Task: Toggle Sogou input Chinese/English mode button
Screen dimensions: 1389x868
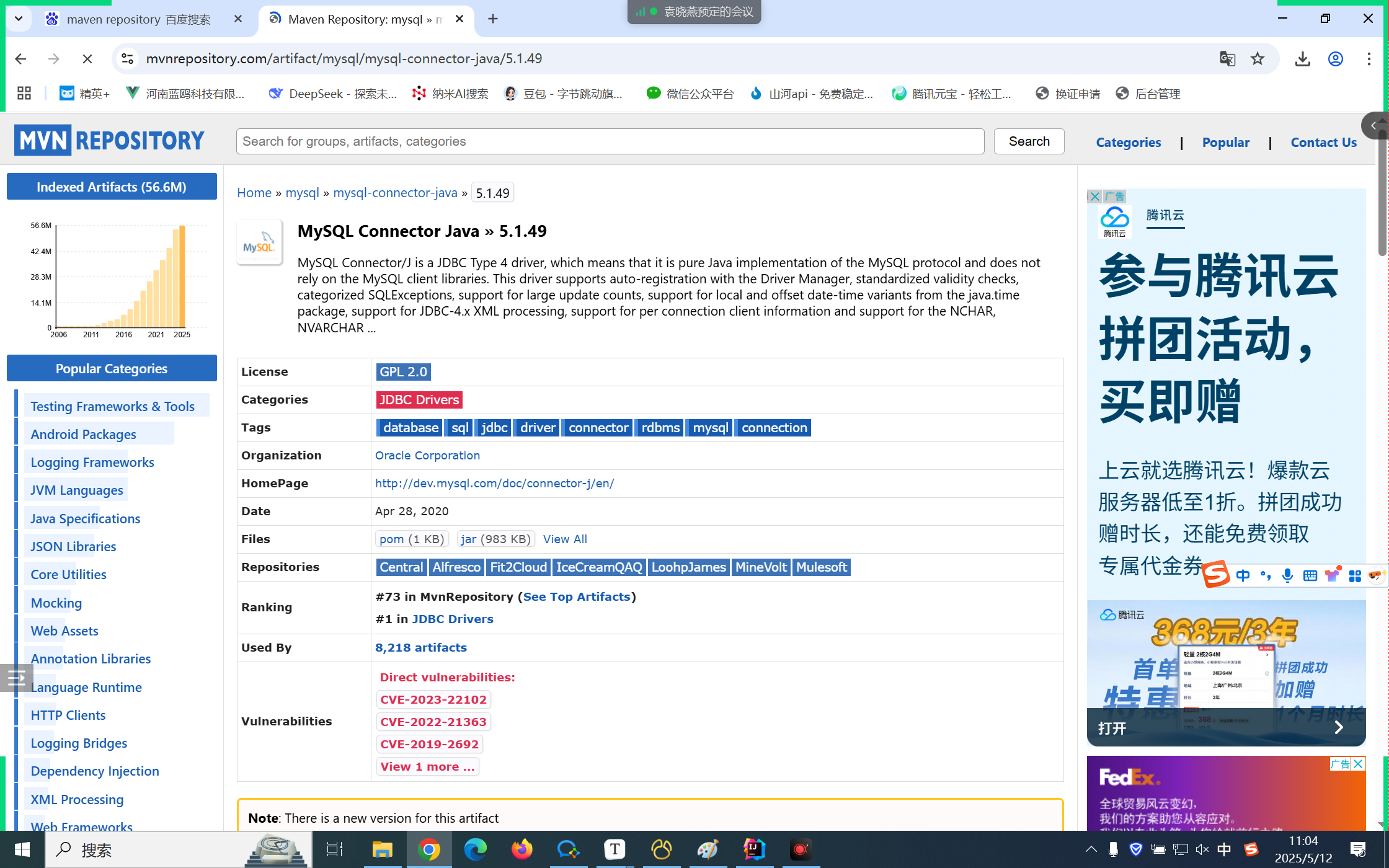Action: coord(1243,575)
